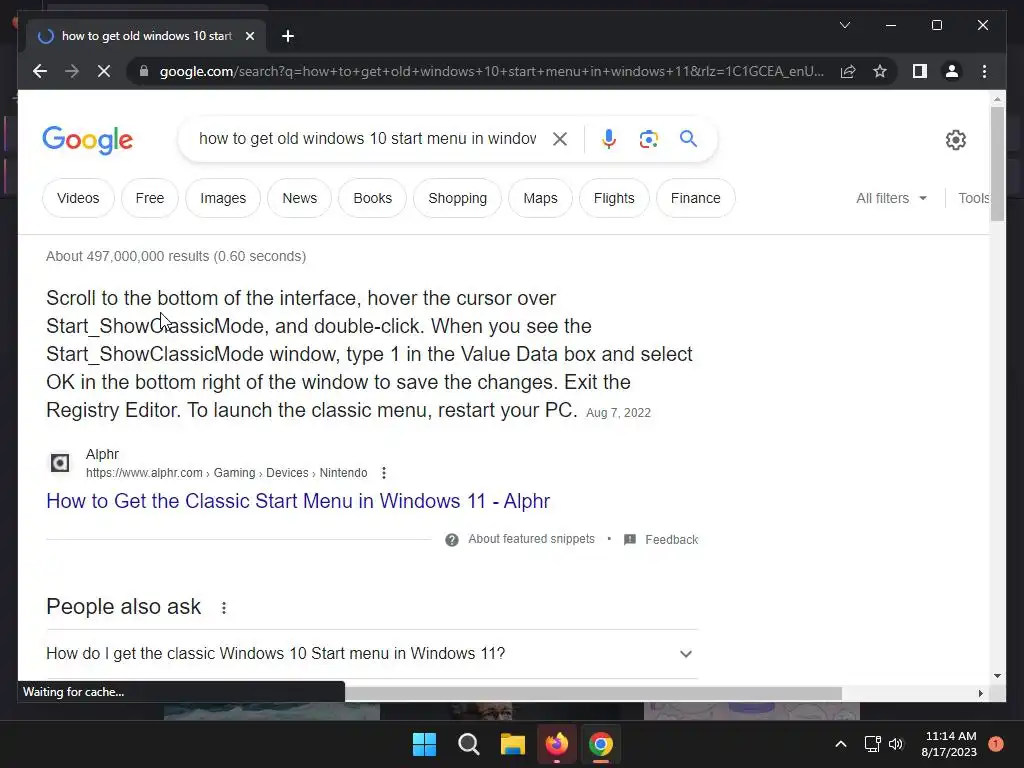Switch to Shopping results

tap(457, 198)
